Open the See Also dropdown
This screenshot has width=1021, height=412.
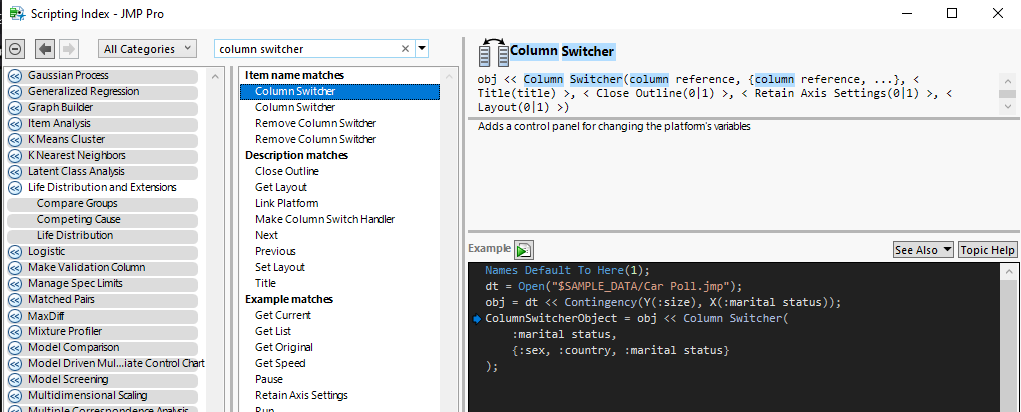923,250
